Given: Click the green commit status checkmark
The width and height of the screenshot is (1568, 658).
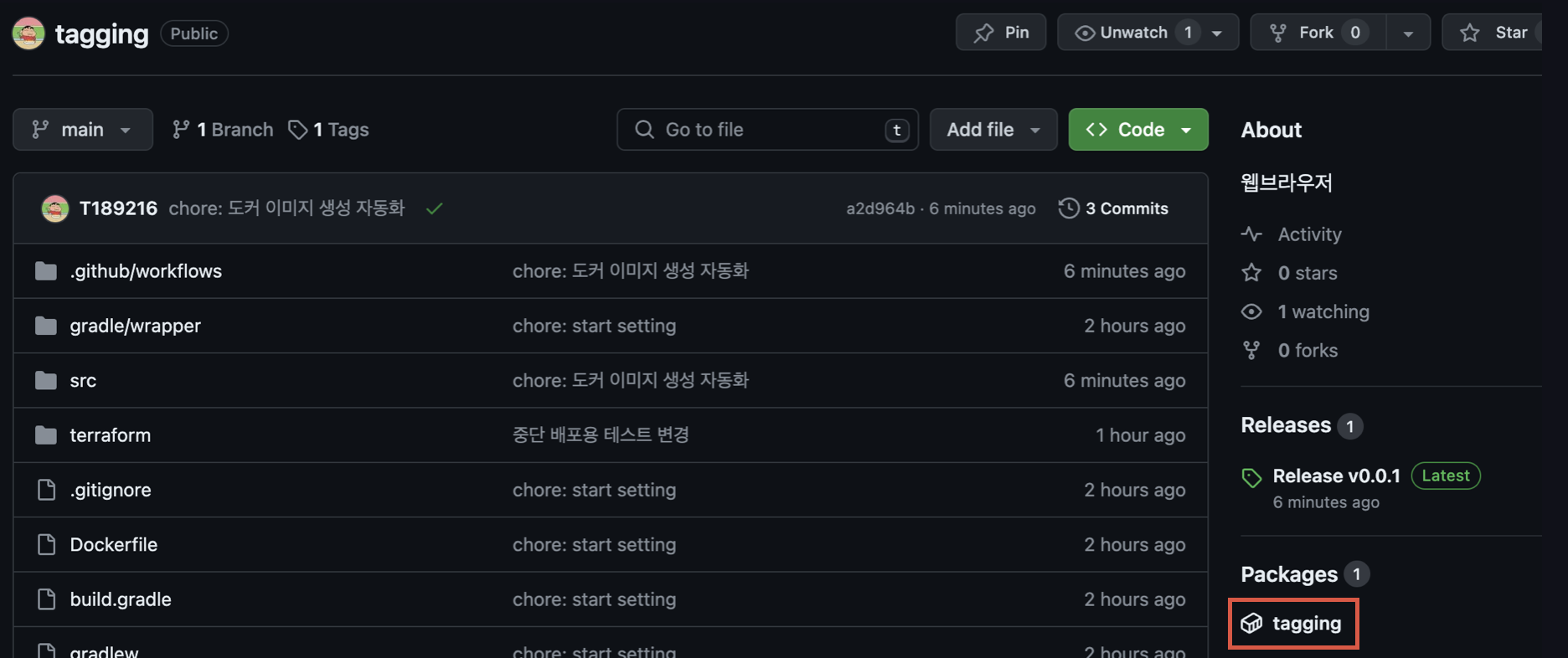Looking at the screenshot, I should click(x=434, y=208).
